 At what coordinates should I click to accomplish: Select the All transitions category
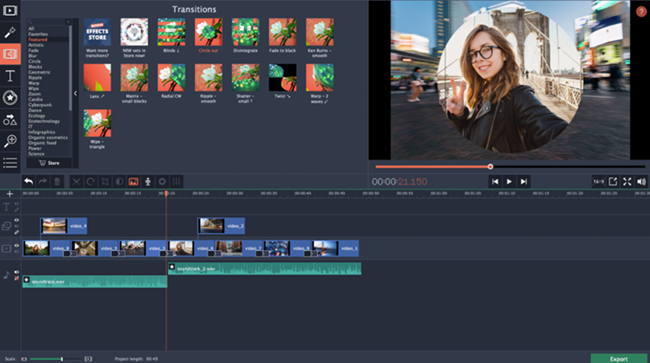pos(31,29)
